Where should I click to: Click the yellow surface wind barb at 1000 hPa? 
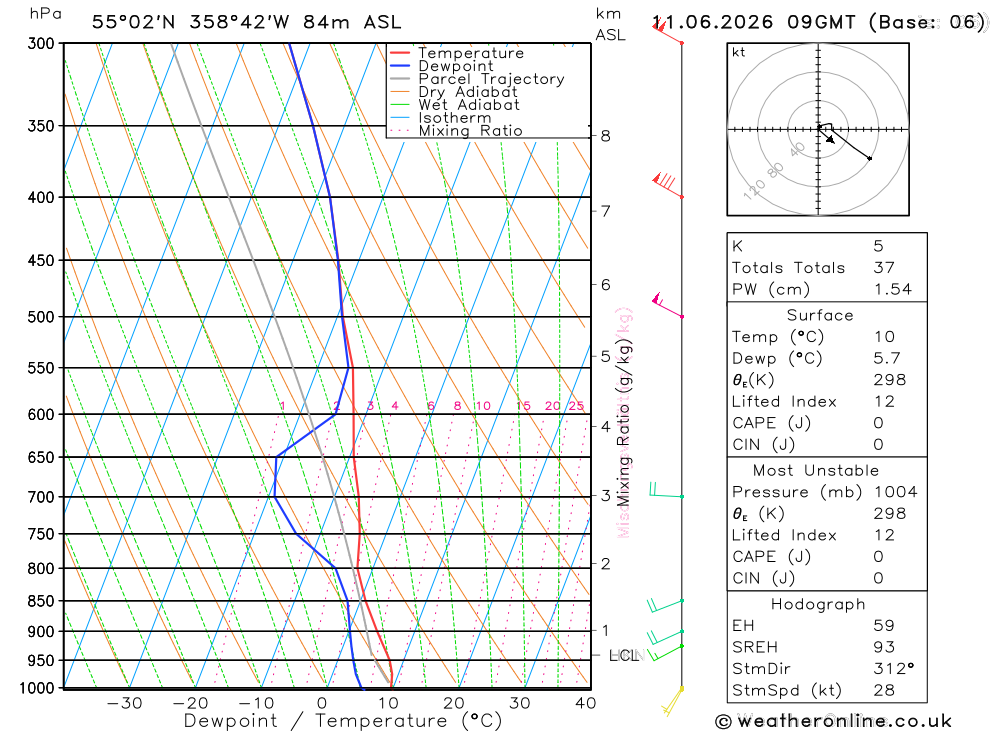(672, 702)
